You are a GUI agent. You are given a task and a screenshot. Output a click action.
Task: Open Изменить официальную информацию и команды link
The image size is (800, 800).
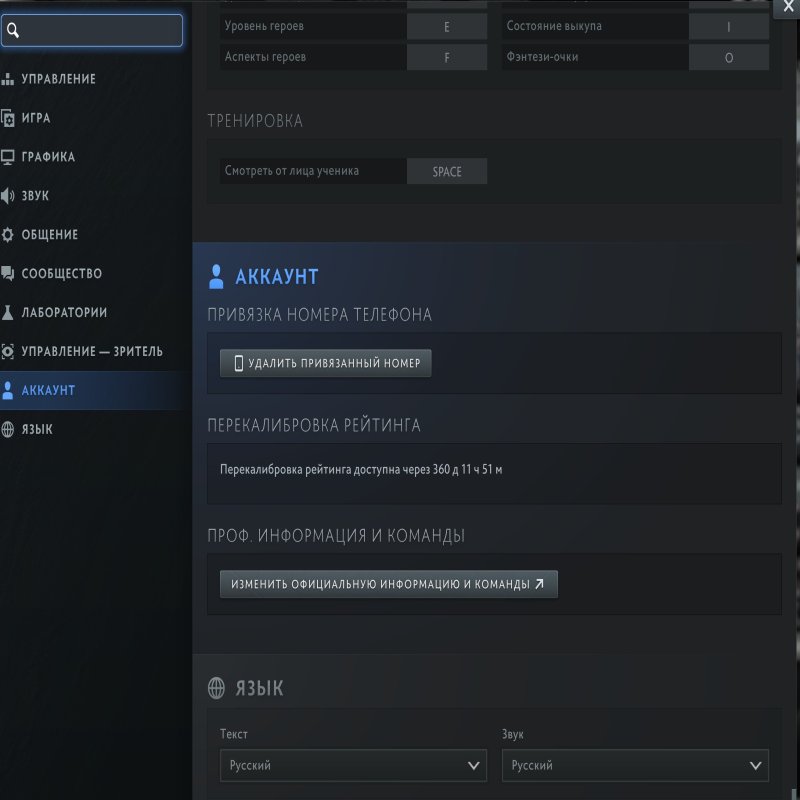point(388,584)
